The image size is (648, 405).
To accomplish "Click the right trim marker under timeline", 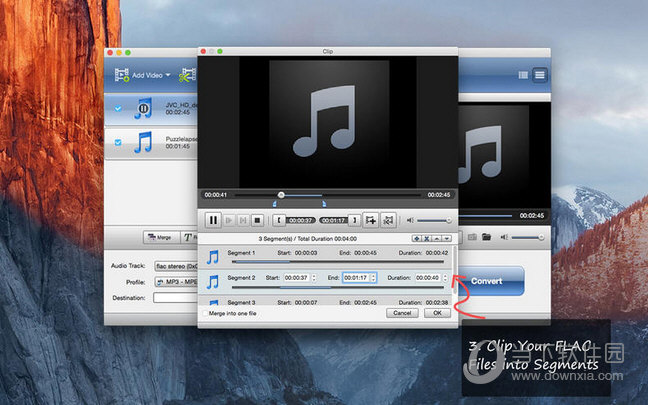I will (x=324, y=203).
